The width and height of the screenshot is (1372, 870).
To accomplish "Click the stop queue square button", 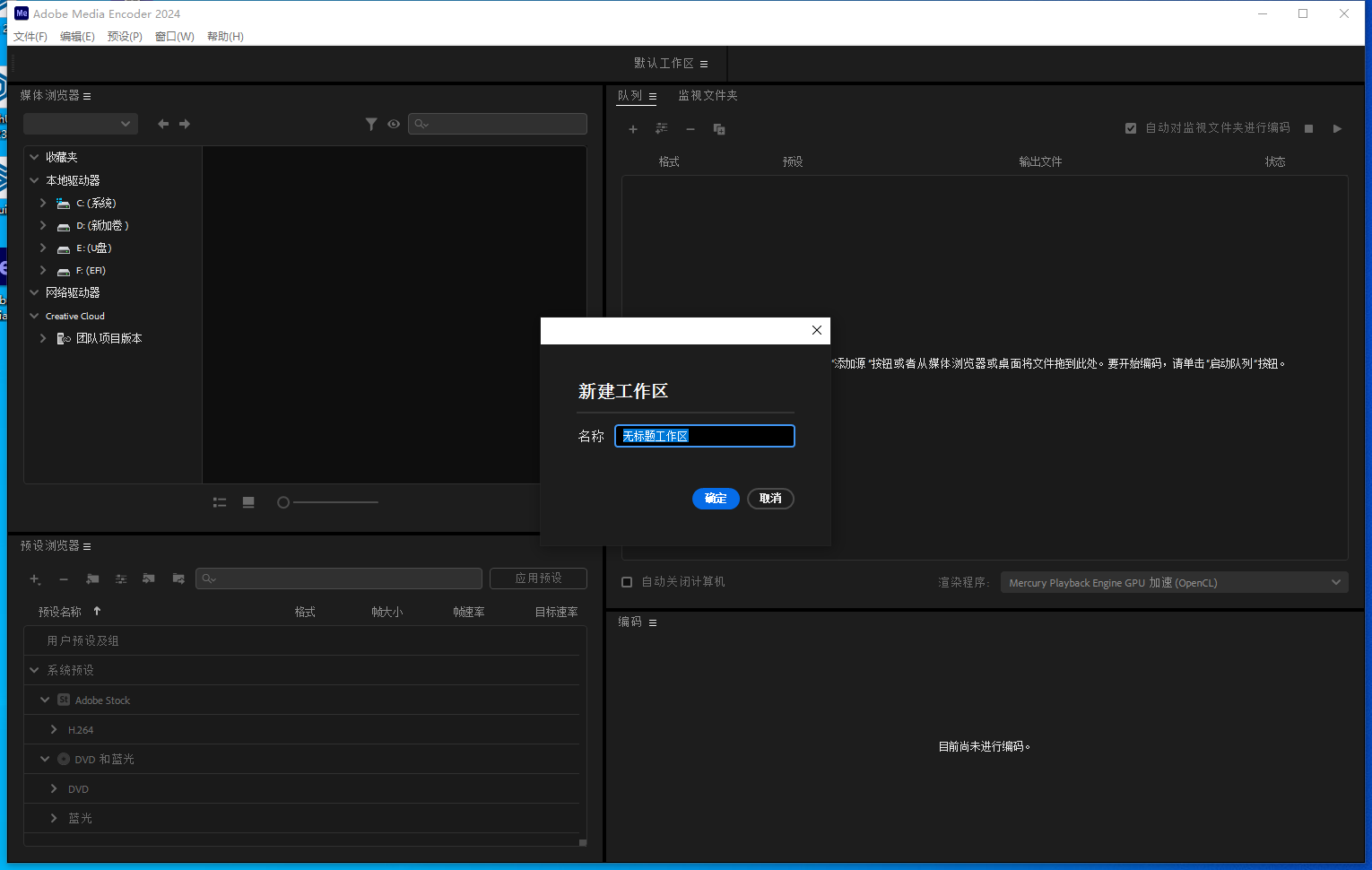I will (1309, 128).
